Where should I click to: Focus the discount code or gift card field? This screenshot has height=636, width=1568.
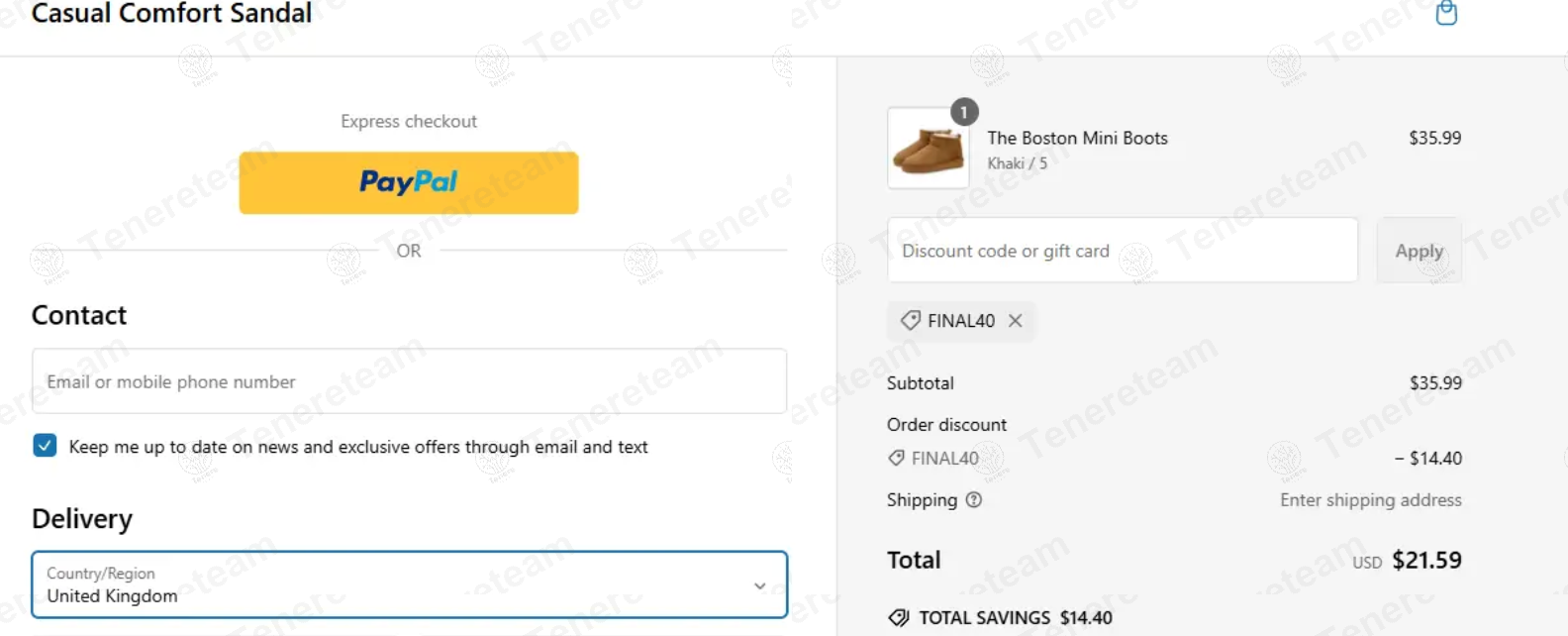1123,251
